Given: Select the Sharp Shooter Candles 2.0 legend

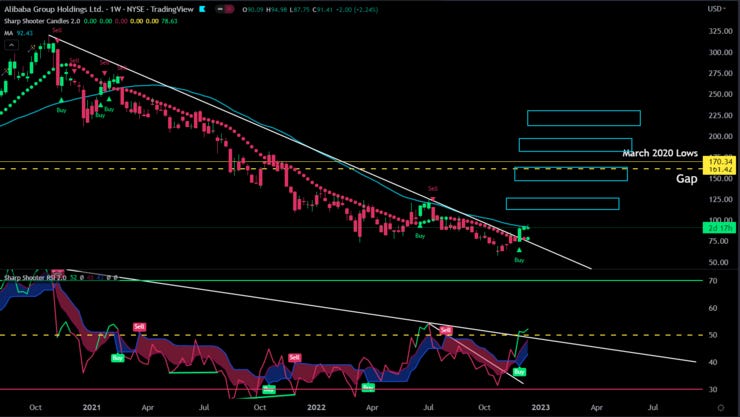Looking at the screenshot, I should (x=42, y=21).
